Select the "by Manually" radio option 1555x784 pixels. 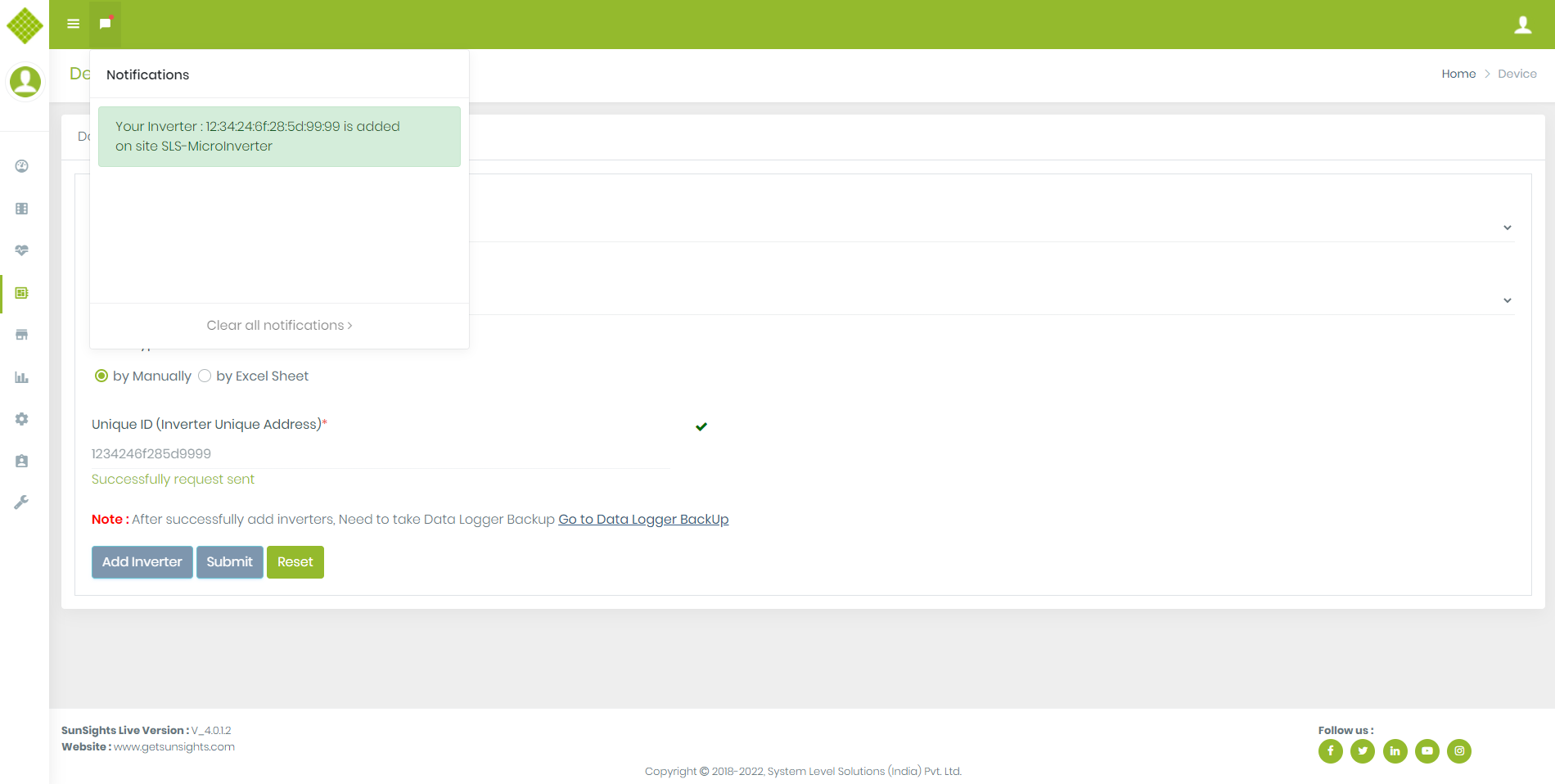click(101, 376)
